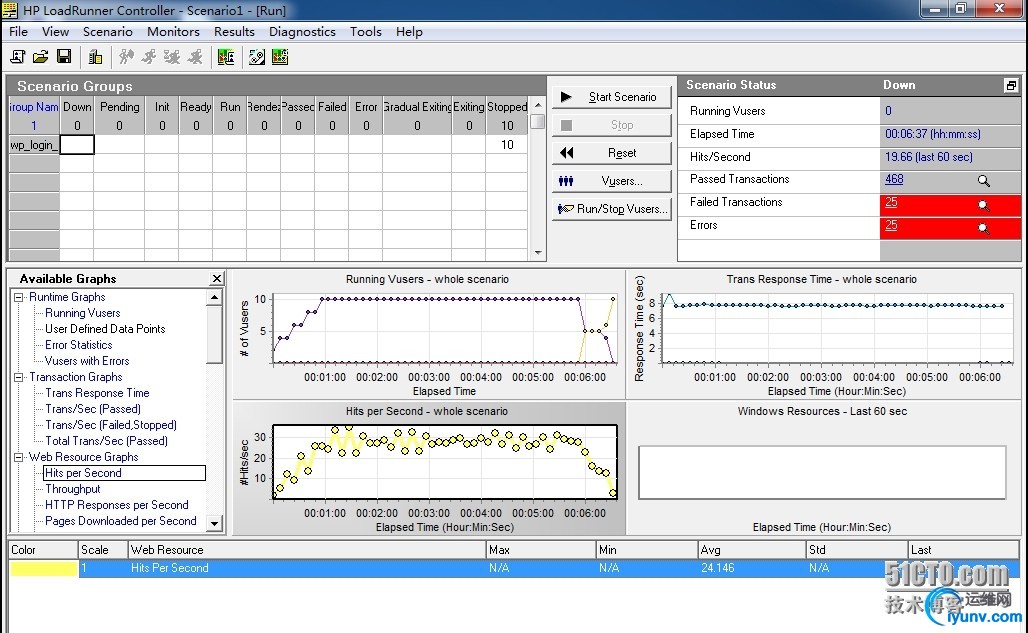Collapse the Web Resource Graphs node

coord(19,457)
